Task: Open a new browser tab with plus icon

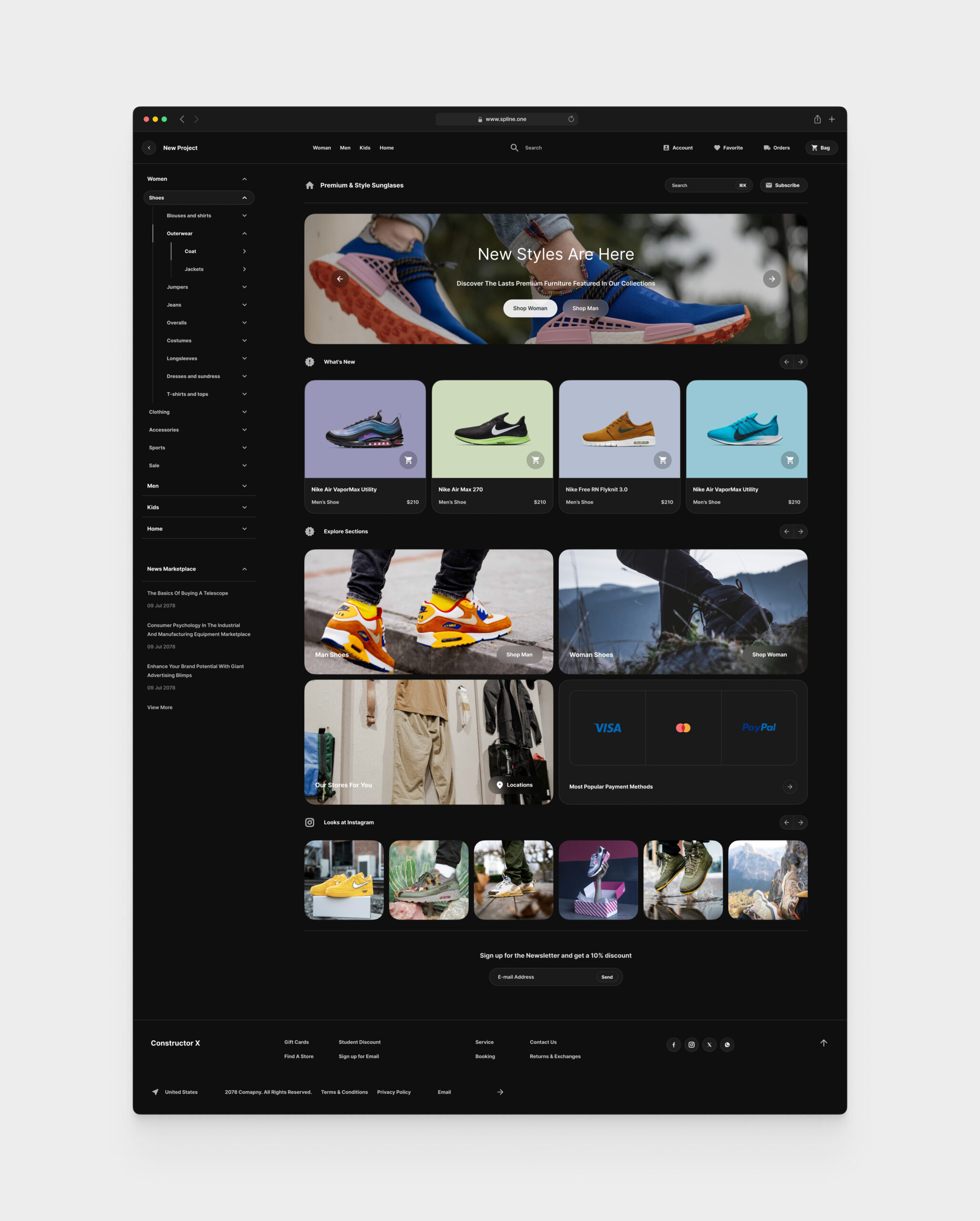Action: click(832, 119)
